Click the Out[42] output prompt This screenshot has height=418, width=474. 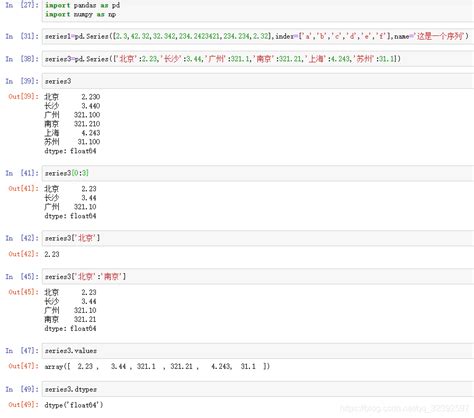(23, 254)
